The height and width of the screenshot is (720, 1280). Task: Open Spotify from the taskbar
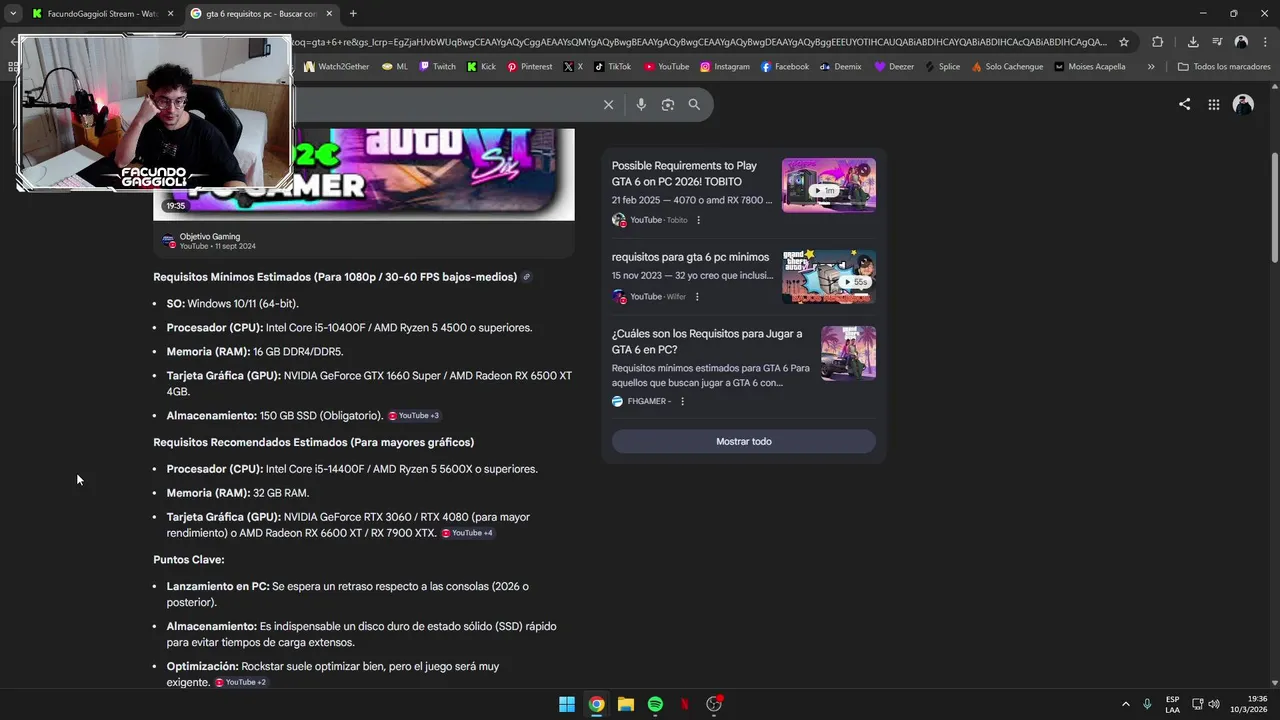click(x=655, y=704)
